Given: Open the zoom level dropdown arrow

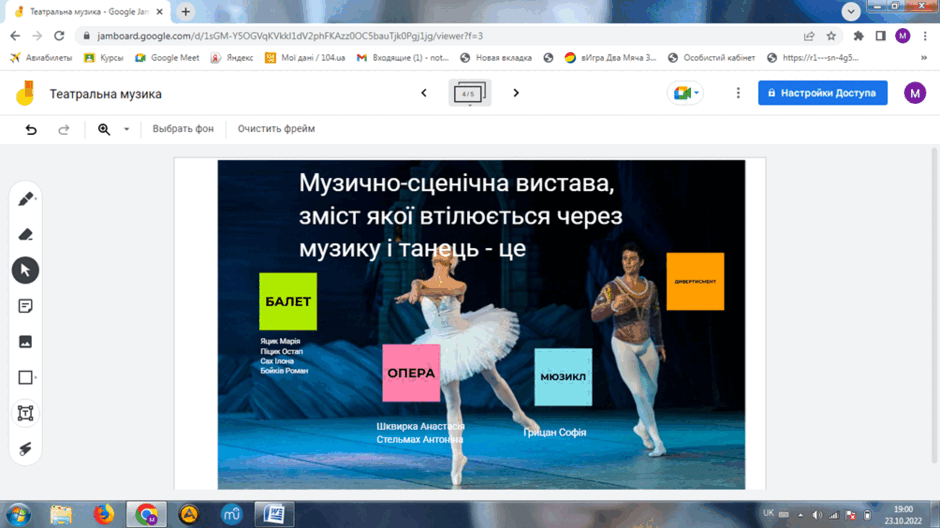Looking at the screenshot, I should pyautogui.click(x=126, y=129).
